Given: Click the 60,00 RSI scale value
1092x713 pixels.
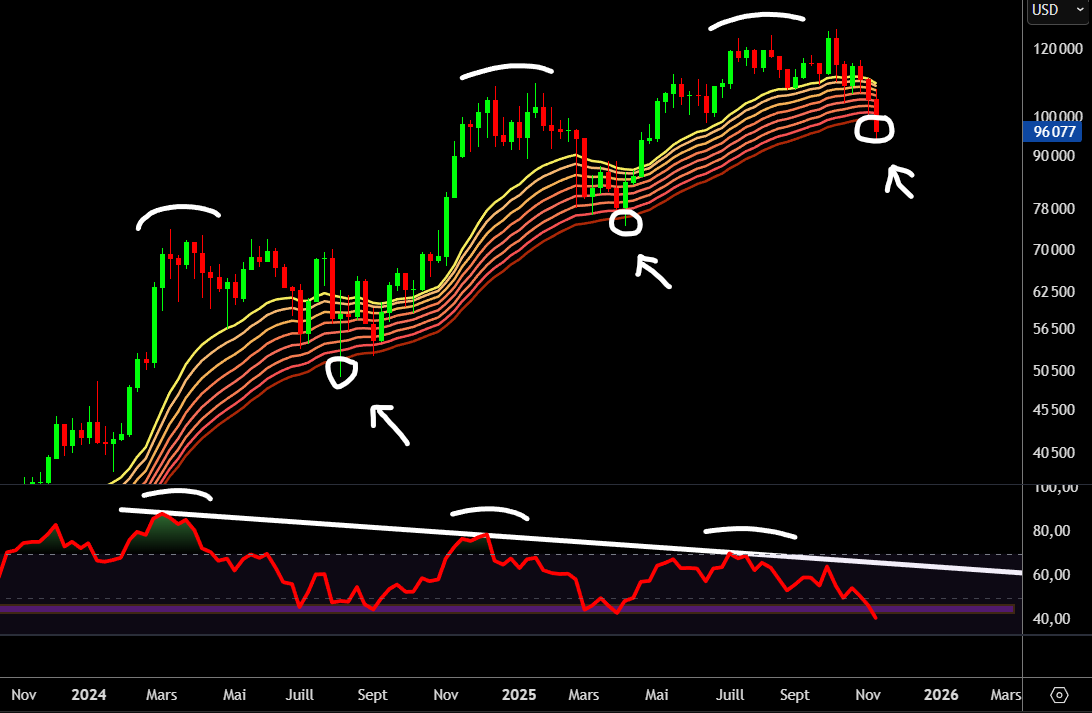Looking at the screenshot, I should [x=1051, y=574].
